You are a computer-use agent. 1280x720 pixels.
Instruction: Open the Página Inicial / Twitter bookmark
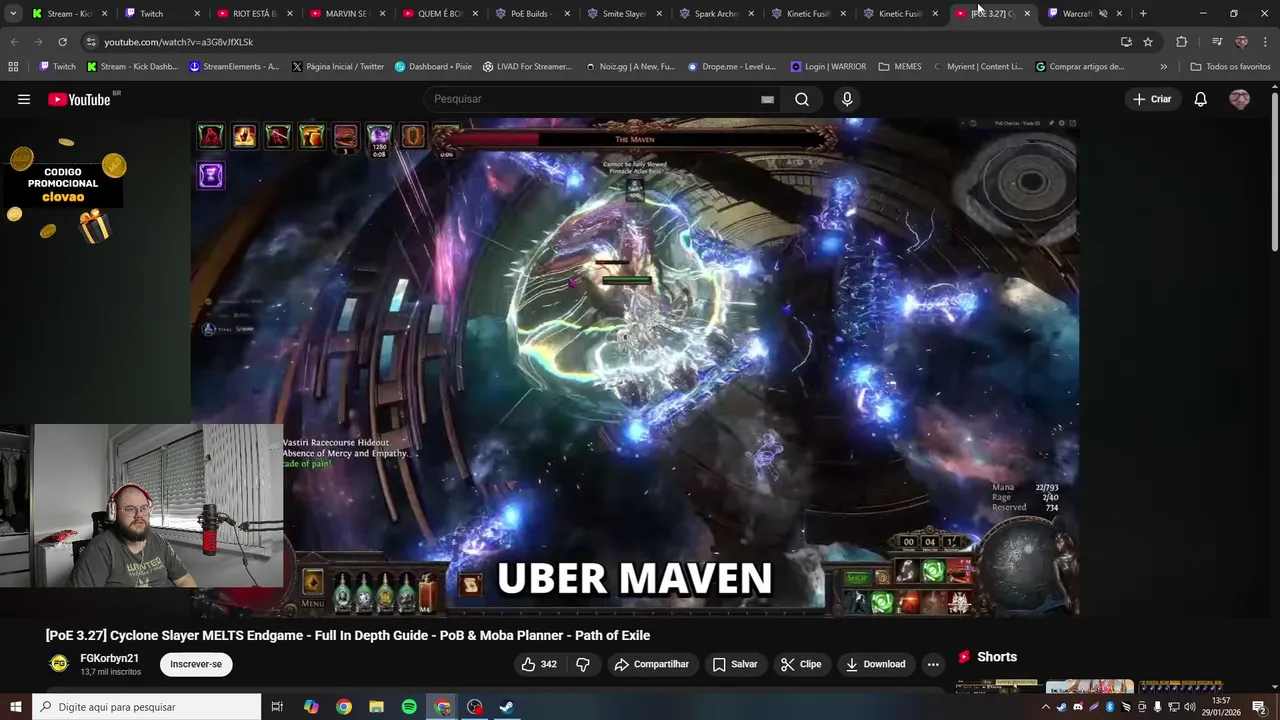[x=338, y=67]
